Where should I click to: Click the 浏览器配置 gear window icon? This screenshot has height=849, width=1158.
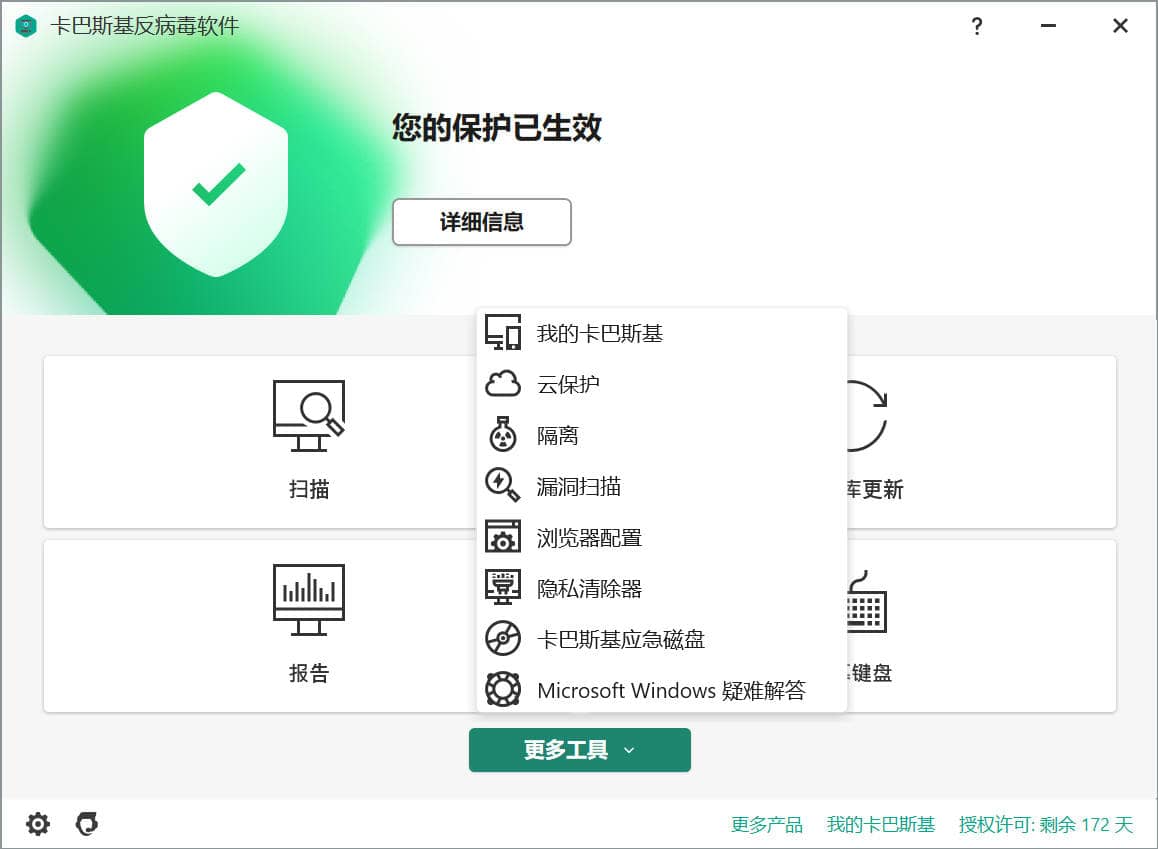(503, 537)
